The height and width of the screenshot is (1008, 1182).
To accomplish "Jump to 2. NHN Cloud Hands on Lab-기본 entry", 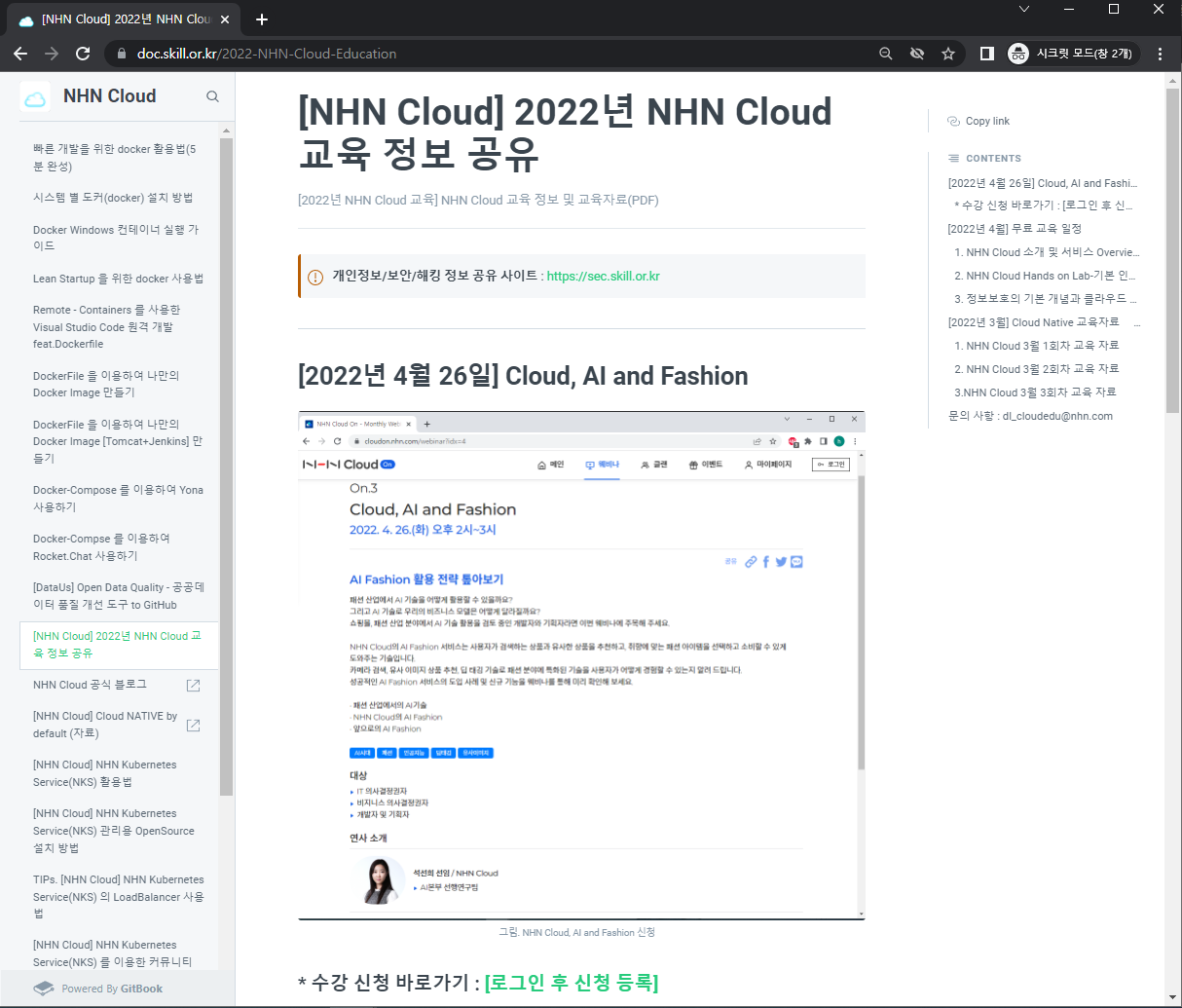I will coord(1046,276).
